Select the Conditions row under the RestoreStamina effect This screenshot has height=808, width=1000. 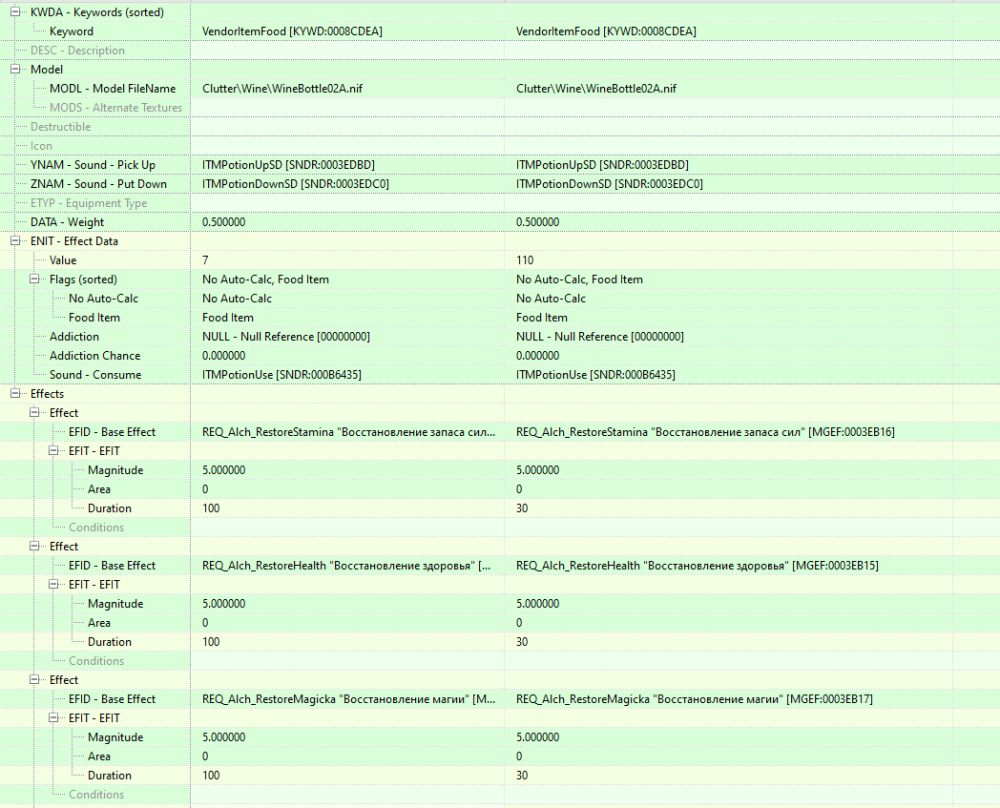[96, 527]
